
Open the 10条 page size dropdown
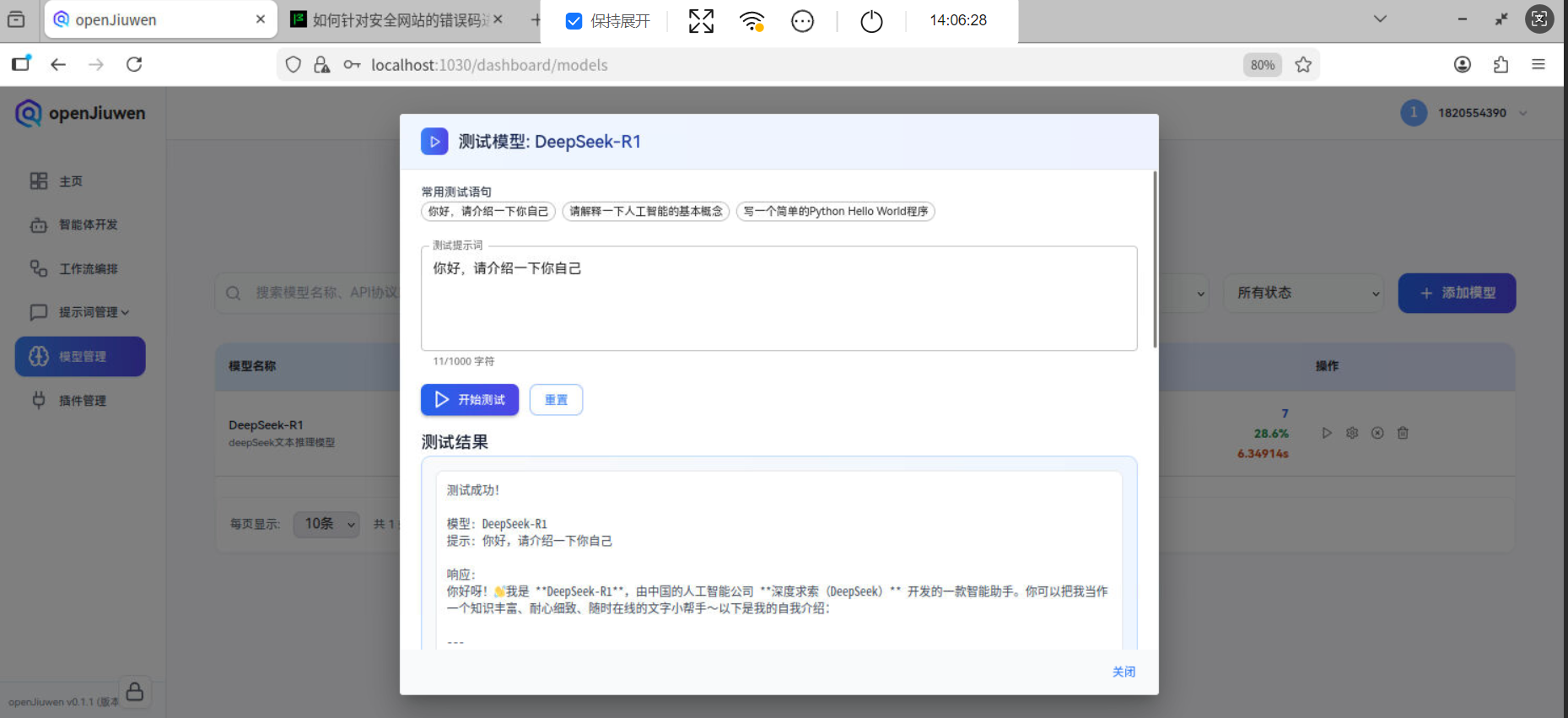(x=326, y=524)
